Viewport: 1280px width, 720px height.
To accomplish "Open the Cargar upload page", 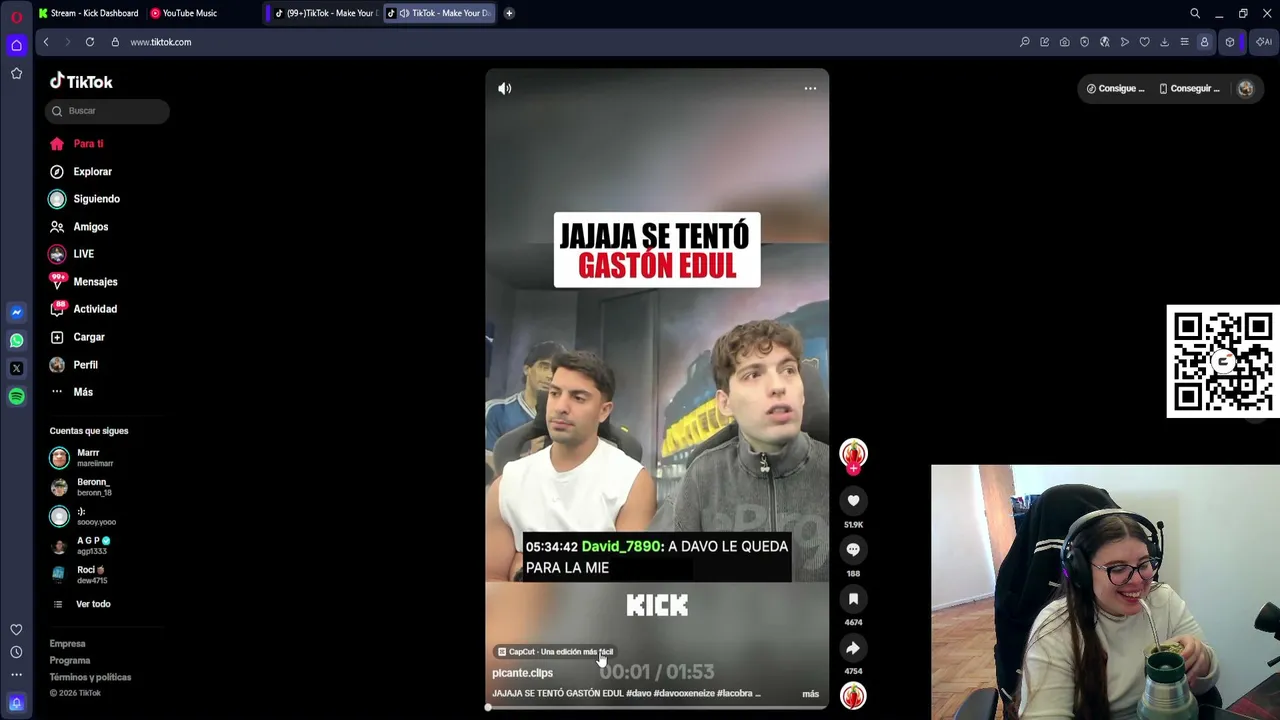I will (89, 337).
